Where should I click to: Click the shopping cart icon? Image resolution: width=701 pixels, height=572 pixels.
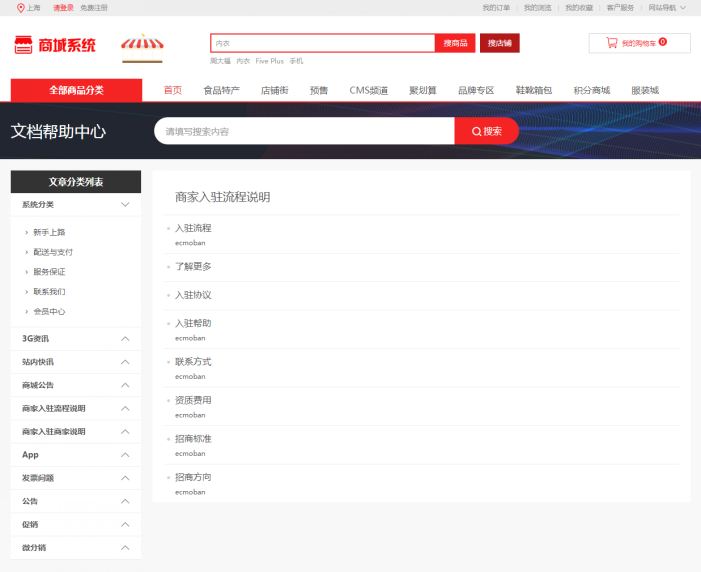(x=611, y=43)
